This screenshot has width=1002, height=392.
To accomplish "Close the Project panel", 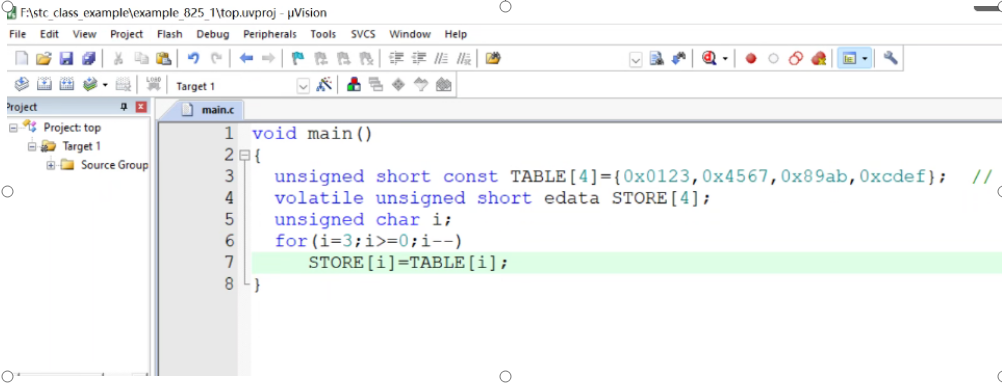I will [x=141, y=107].
